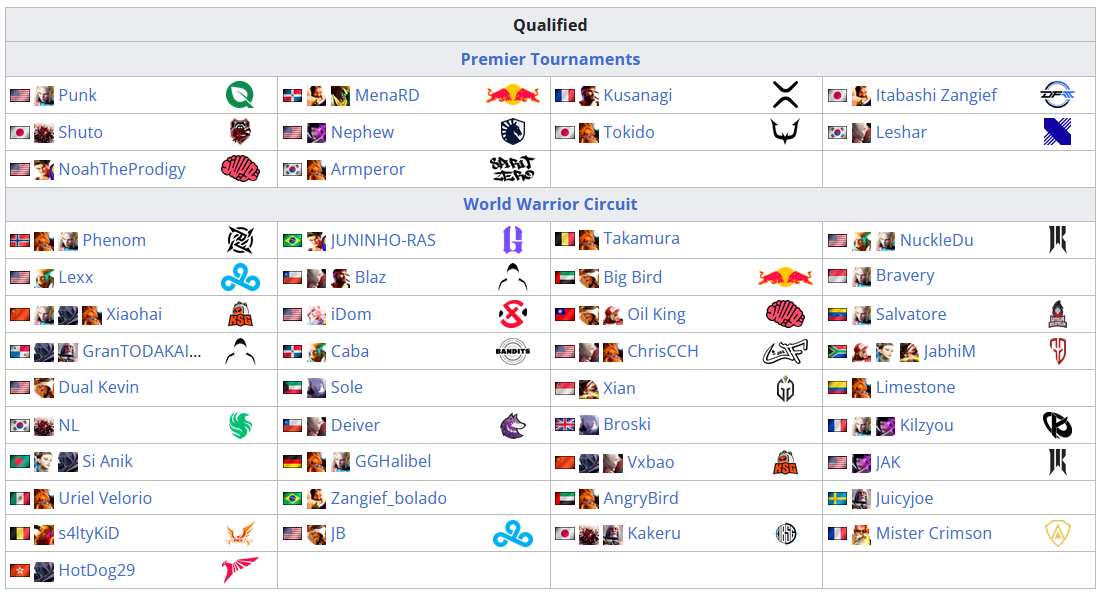Open the KSG logo beside Xiaohai
The width and height of the screenshot is (1104, 597).
pyautogui.click(x=240, y=314)
